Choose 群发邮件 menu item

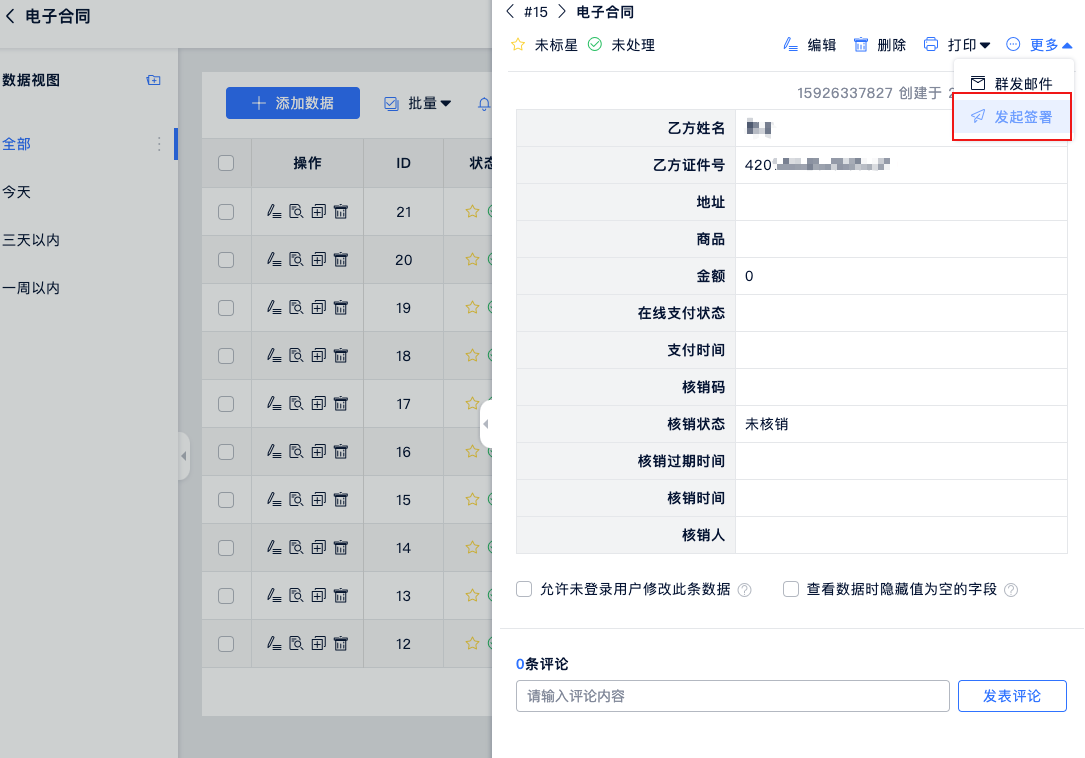point(1012,84)
